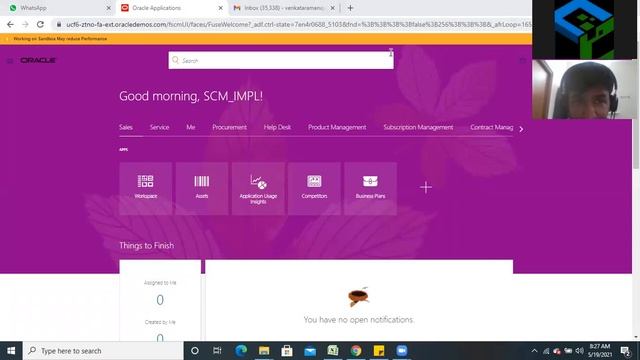This screenshot has width=640, height=360.
Task: Click the taskbar clock and date
Action: point(600,351)
